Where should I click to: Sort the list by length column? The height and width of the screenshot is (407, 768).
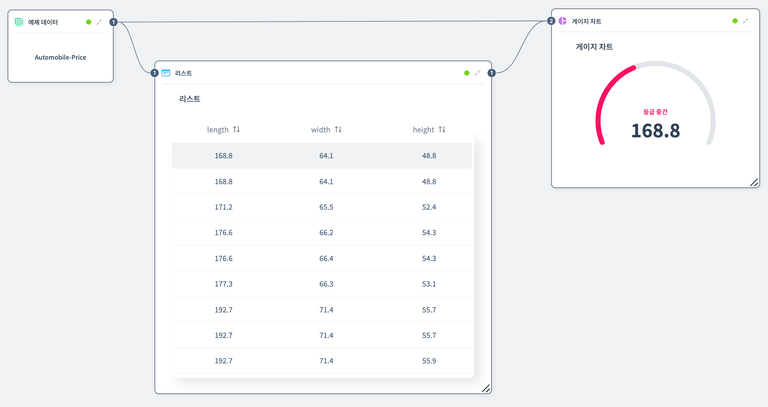point(236,130)
